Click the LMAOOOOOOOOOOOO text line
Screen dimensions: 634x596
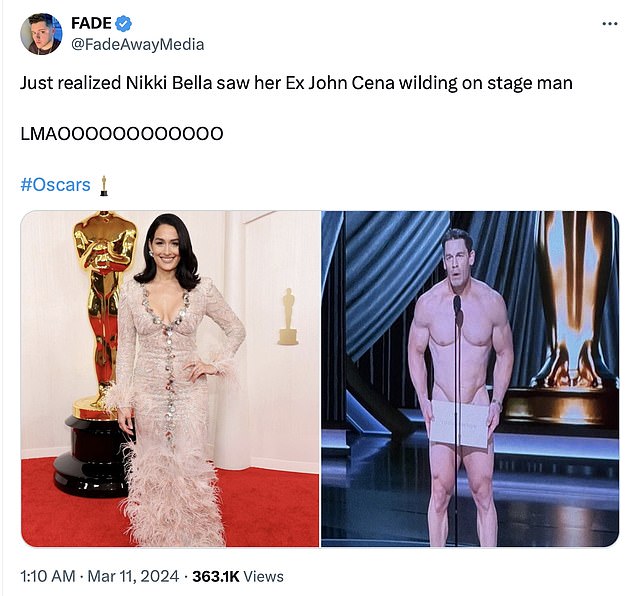(122, 134)
